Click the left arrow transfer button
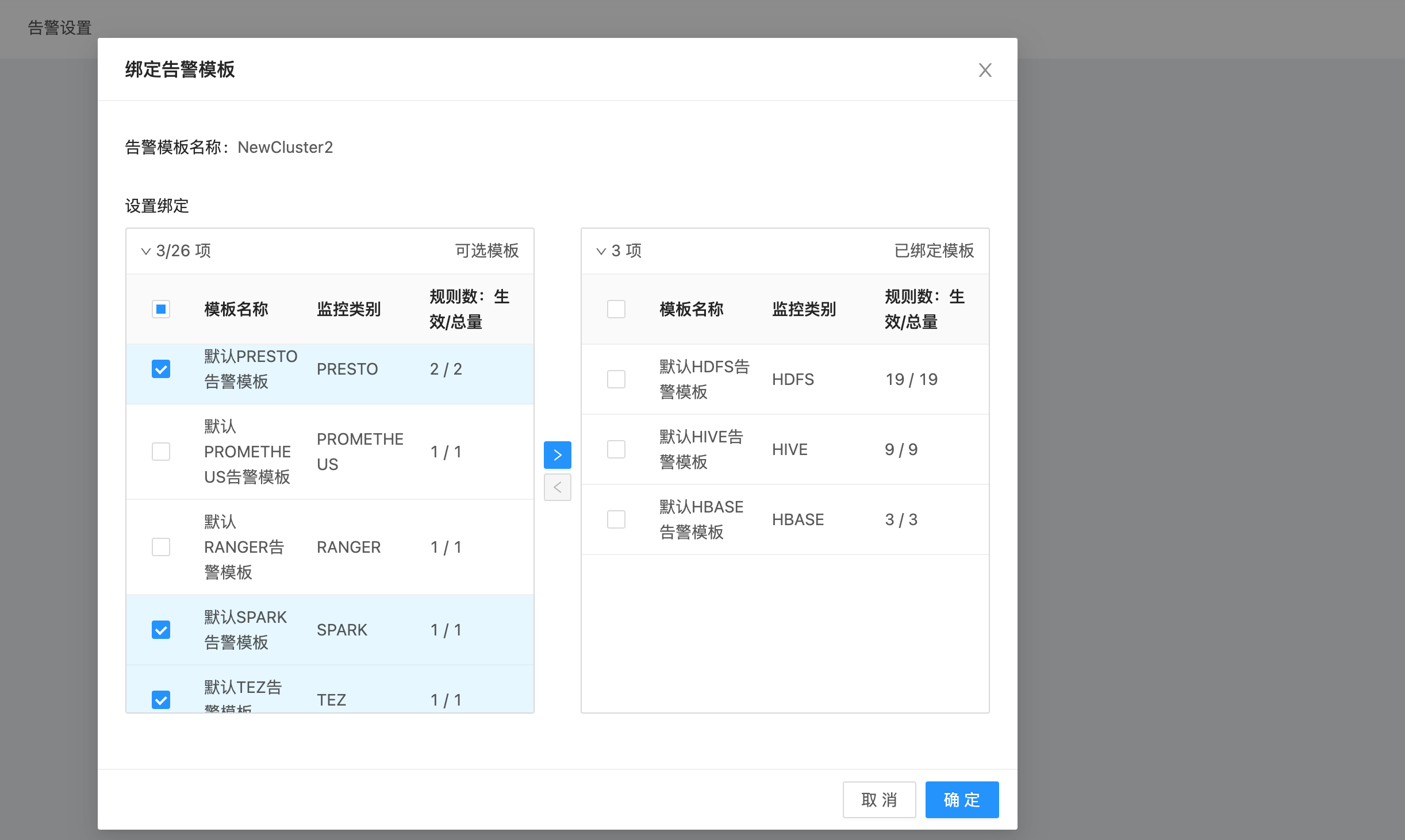 (557, 487)
